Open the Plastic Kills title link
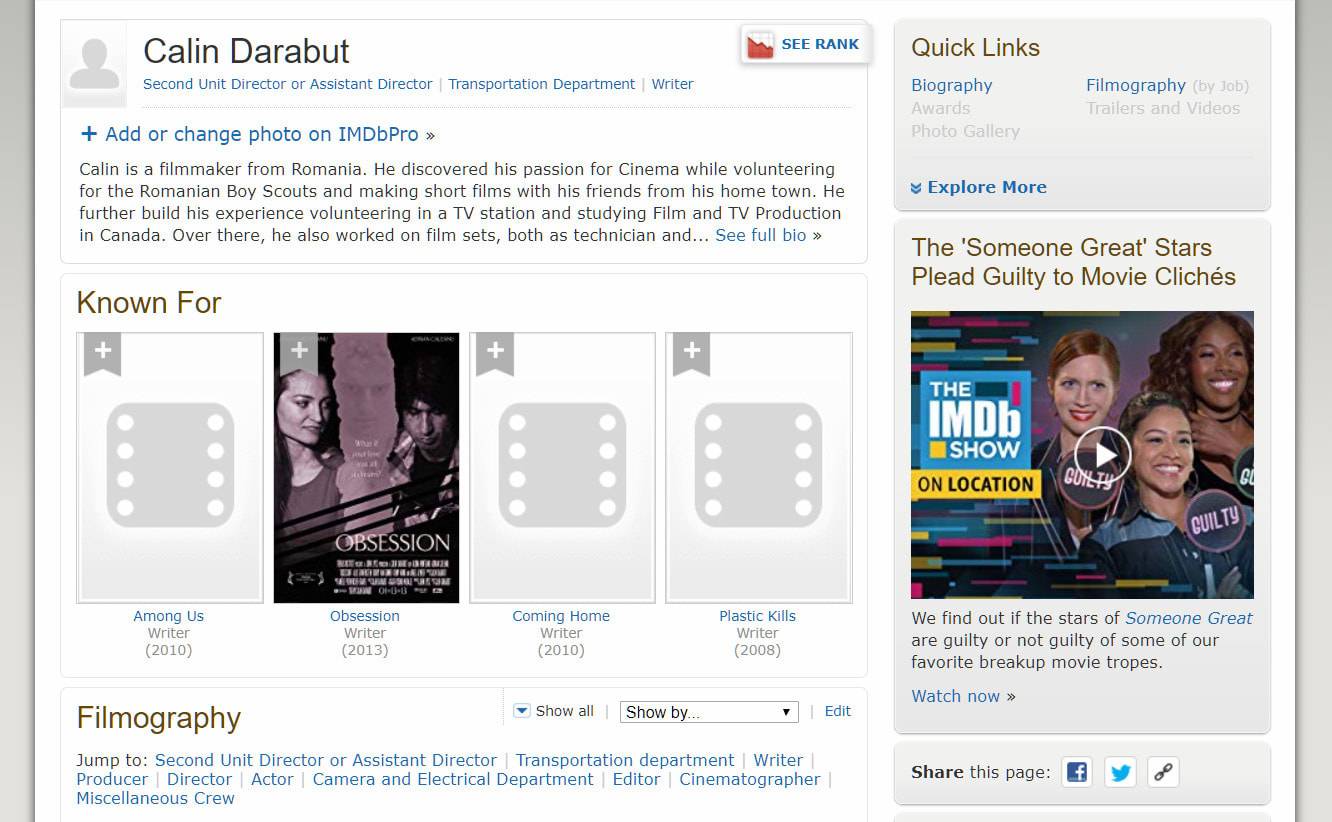 [x=758, y=616]
